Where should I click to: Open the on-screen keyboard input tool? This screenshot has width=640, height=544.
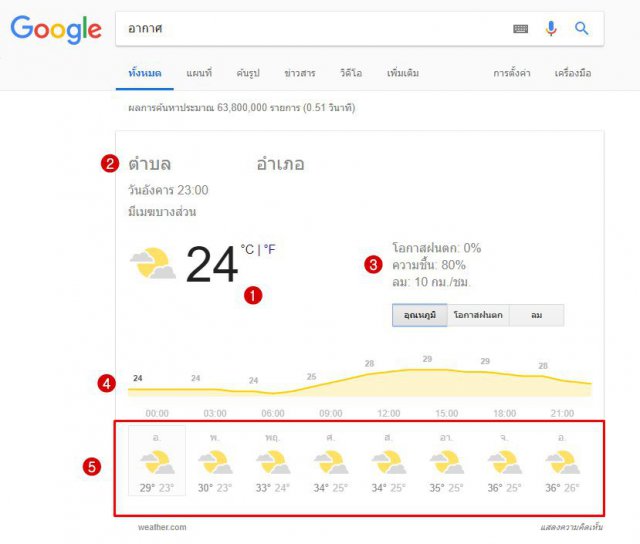coord(520,29)
